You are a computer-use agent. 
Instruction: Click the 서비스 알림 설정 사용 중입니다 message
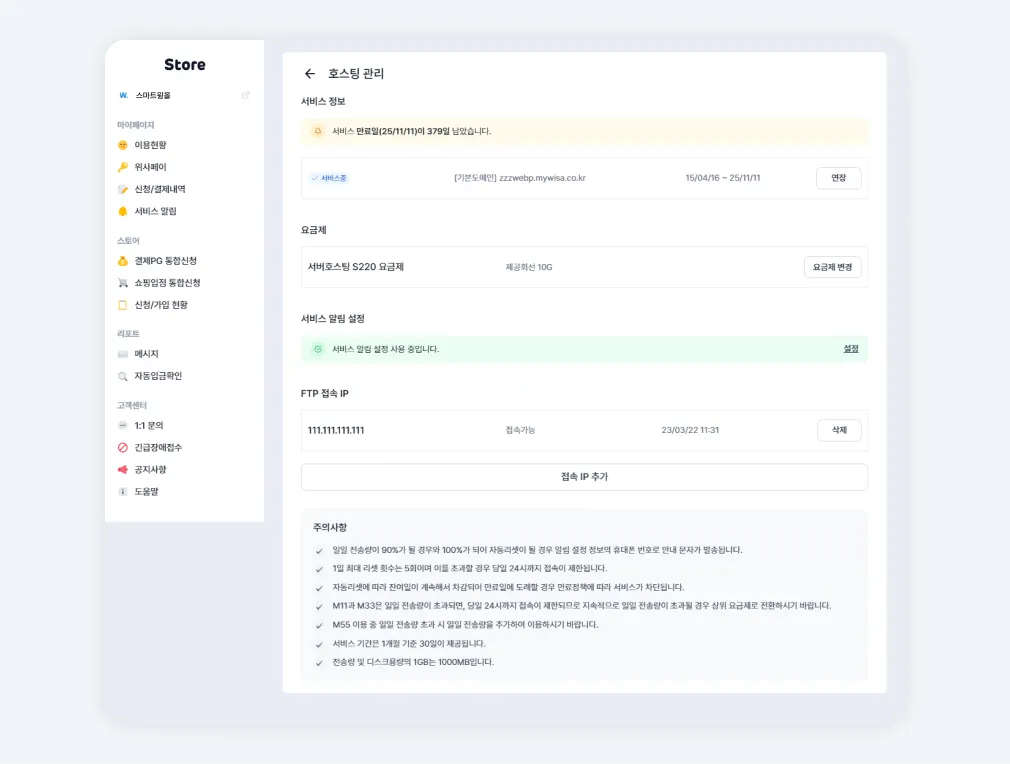385,349
